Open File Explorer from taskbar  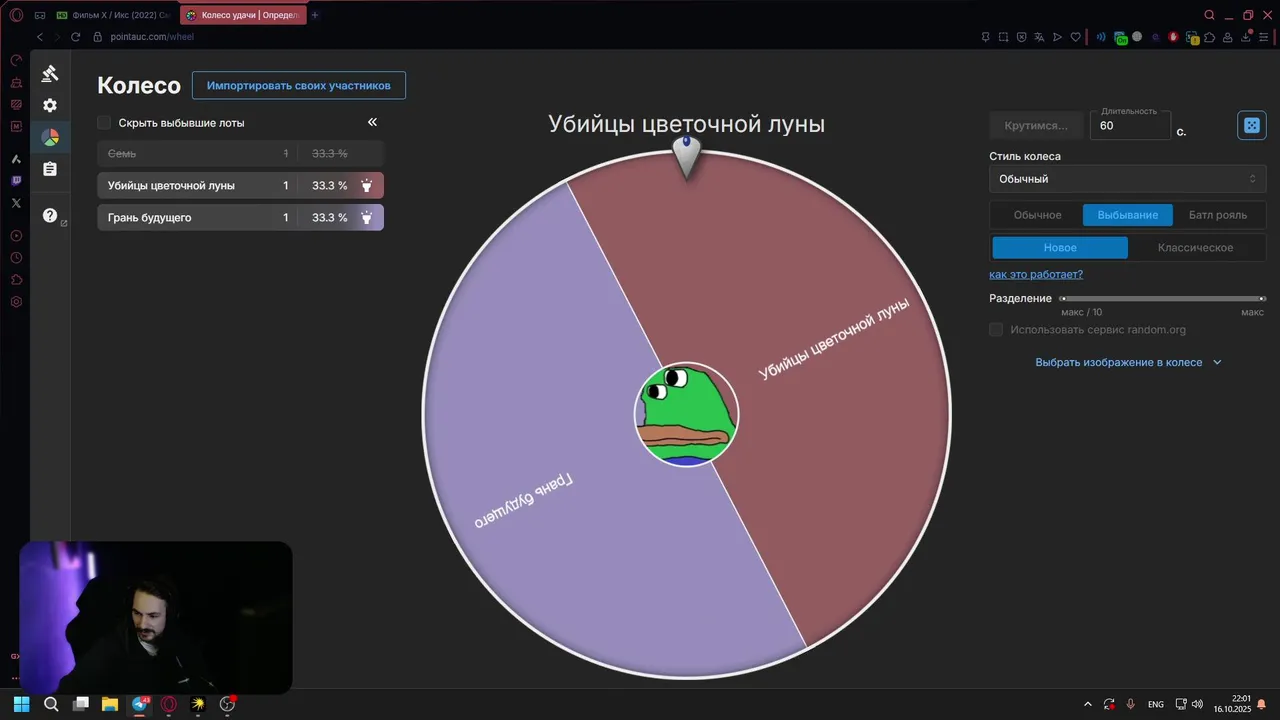tap(110, 704)
